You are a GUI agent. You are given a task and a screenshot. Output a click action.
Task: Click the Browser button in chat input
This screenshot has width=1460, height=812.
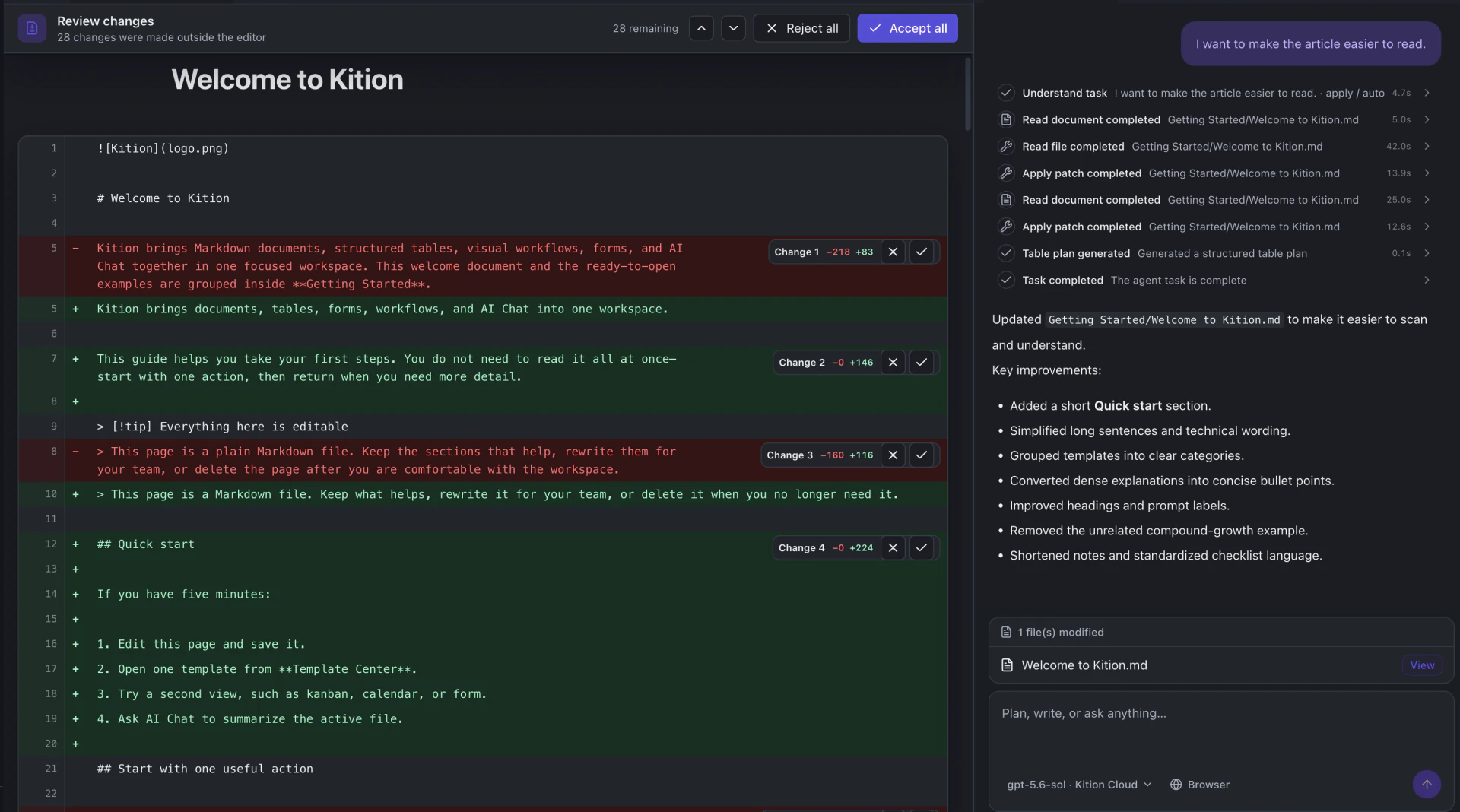(x=1200, y=785)
